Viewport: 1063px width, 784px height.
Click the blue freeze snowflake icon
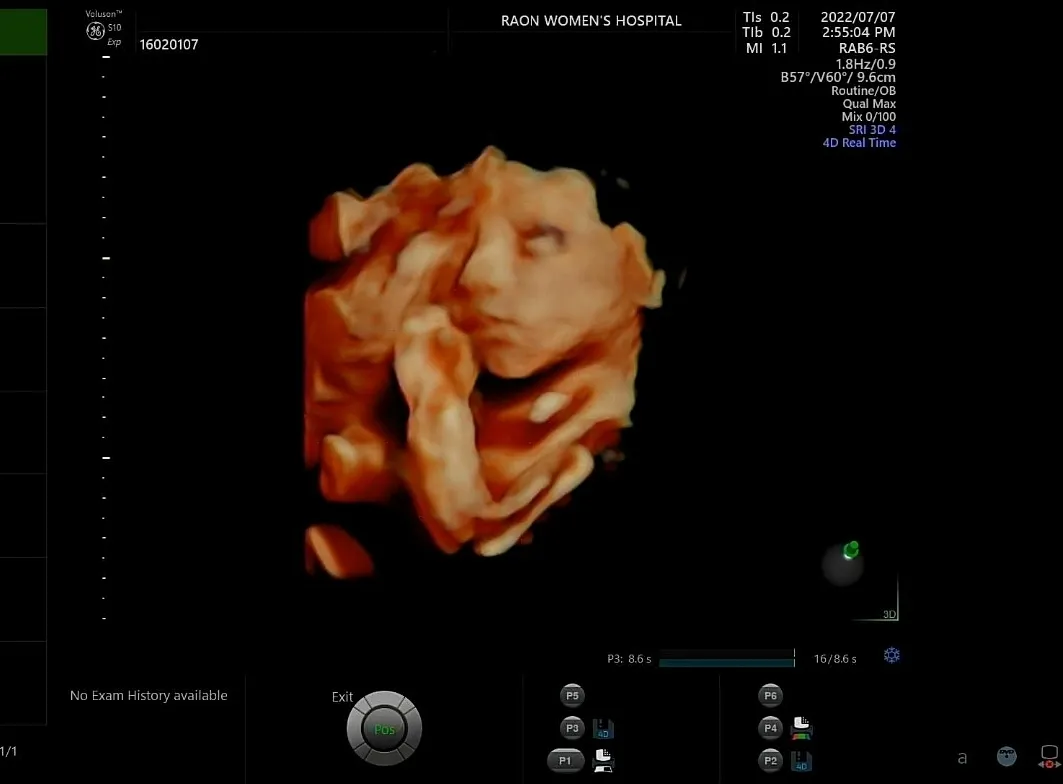pyautogui.click(x=891, y=655)
